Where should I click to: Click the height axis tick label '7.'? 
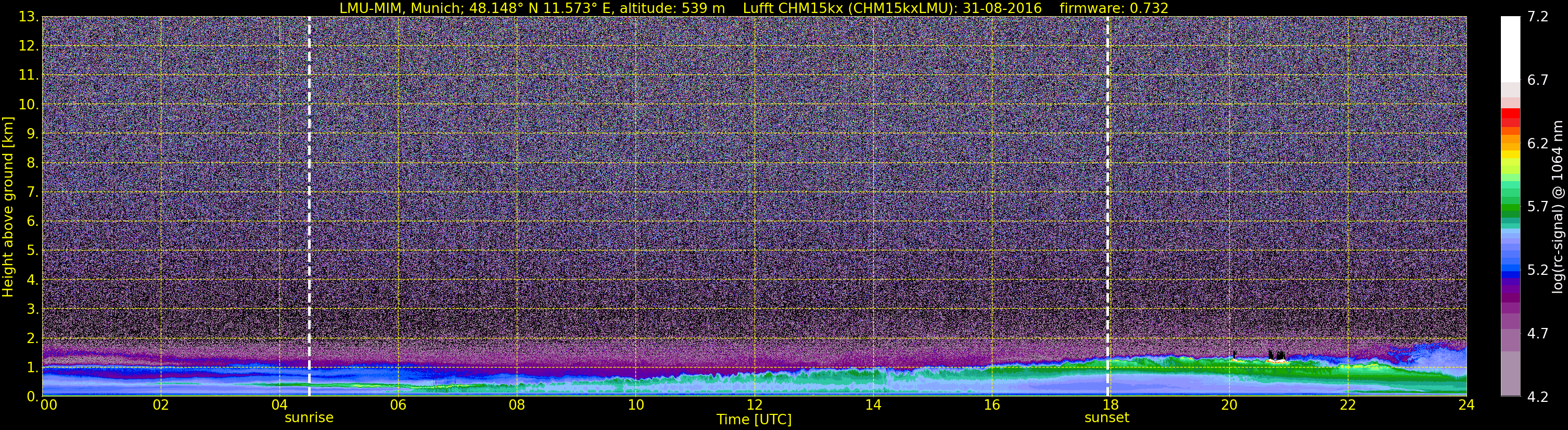coord(32,192)
